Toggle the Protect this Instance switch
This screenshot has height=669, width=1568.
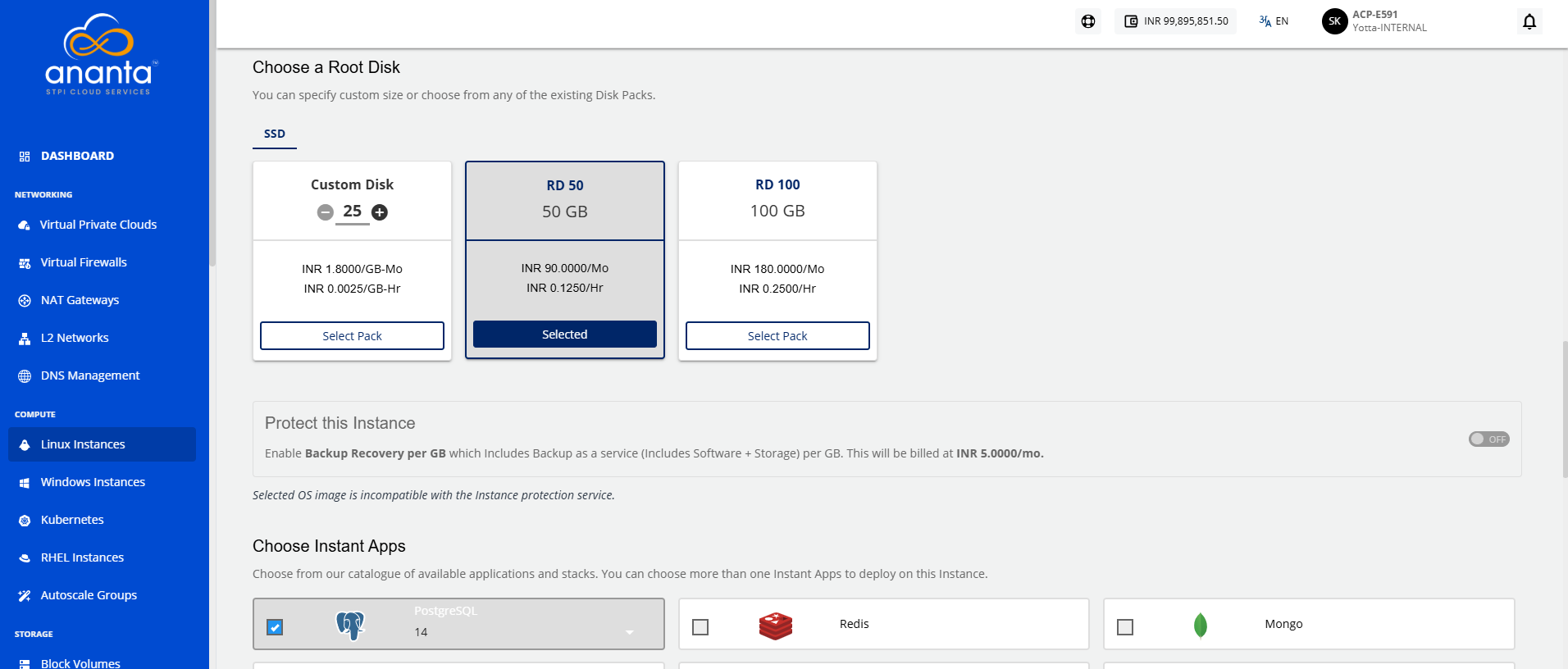(x=1488, y=439)
